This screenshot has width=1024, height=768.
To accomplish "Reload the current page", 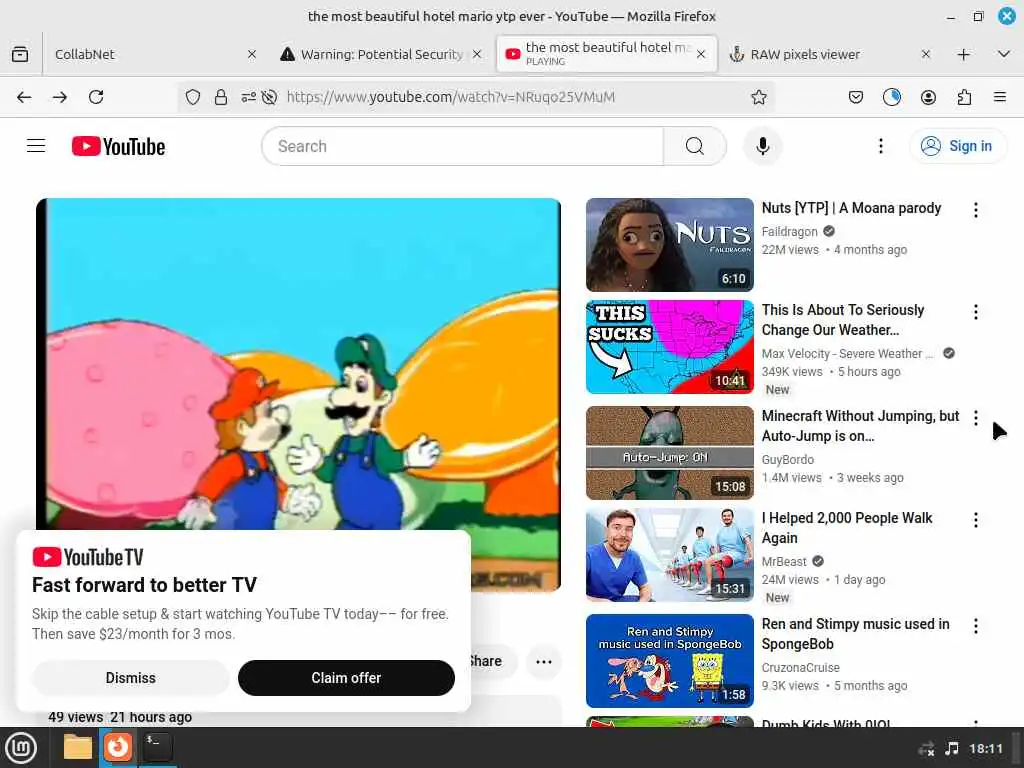I will pyautogui.click(x=96, y=97).
